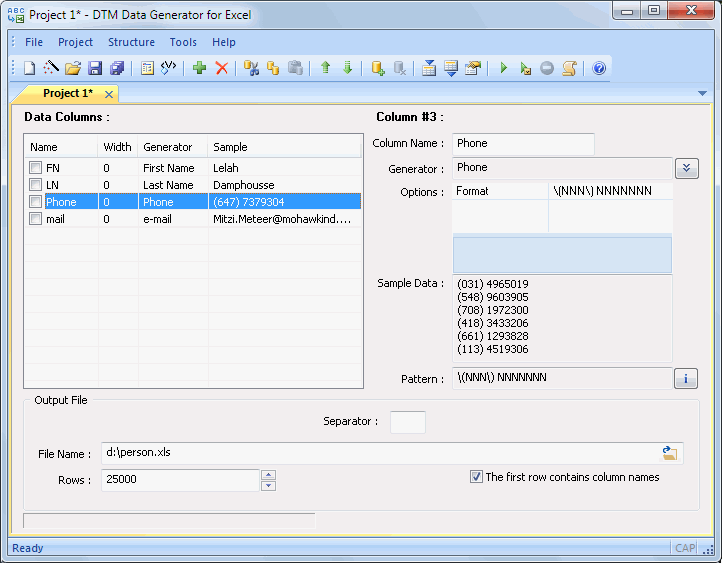Copy the column with the yellow cylinders icon
Screen dimensions: 722x563
click(273, 68)
